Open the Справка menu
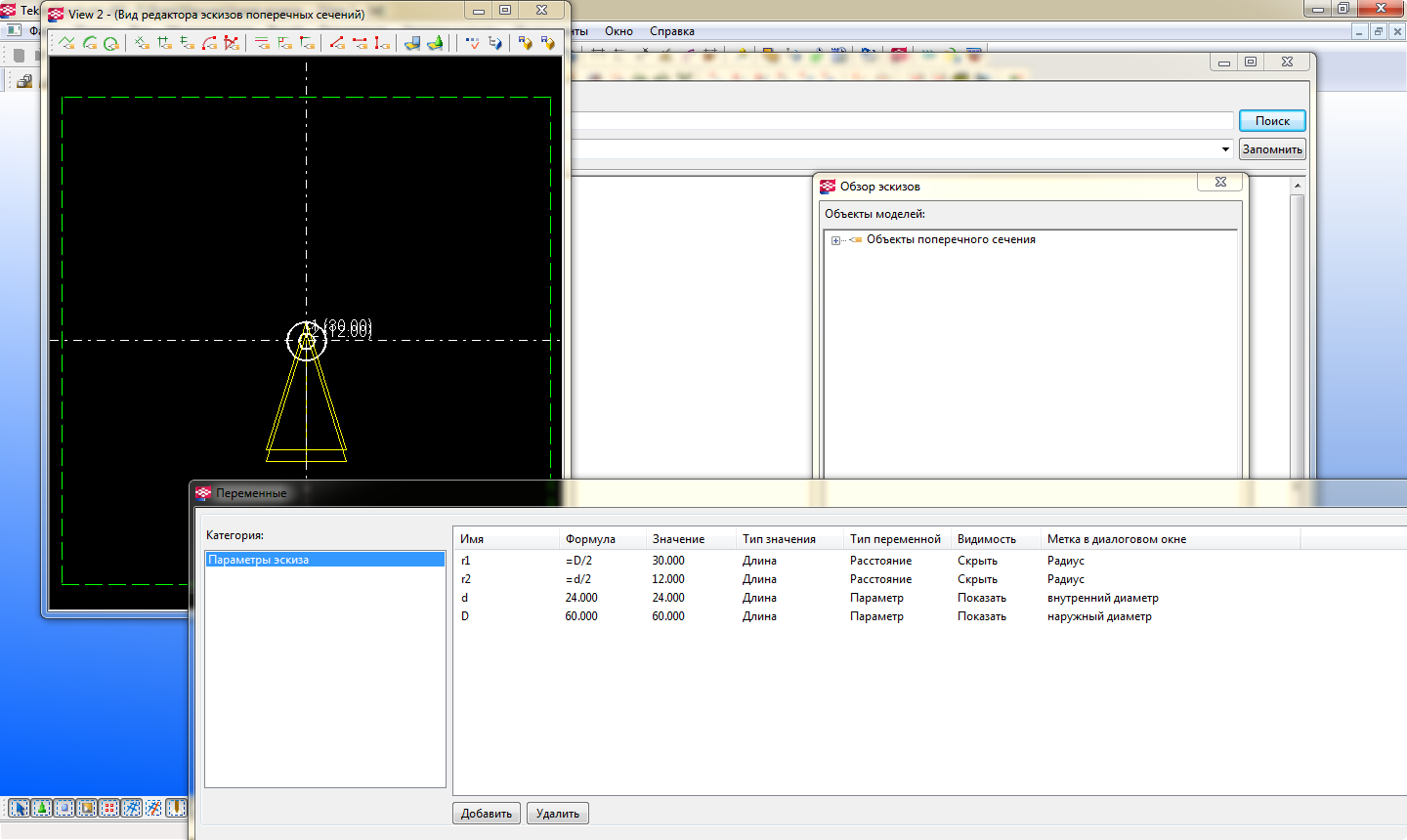This screenshot has height=840, width=1407. (x=672, y=31)
